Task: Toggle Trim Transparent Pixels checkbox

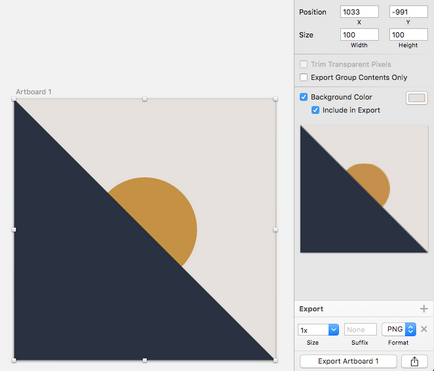Action: point(303,64)
